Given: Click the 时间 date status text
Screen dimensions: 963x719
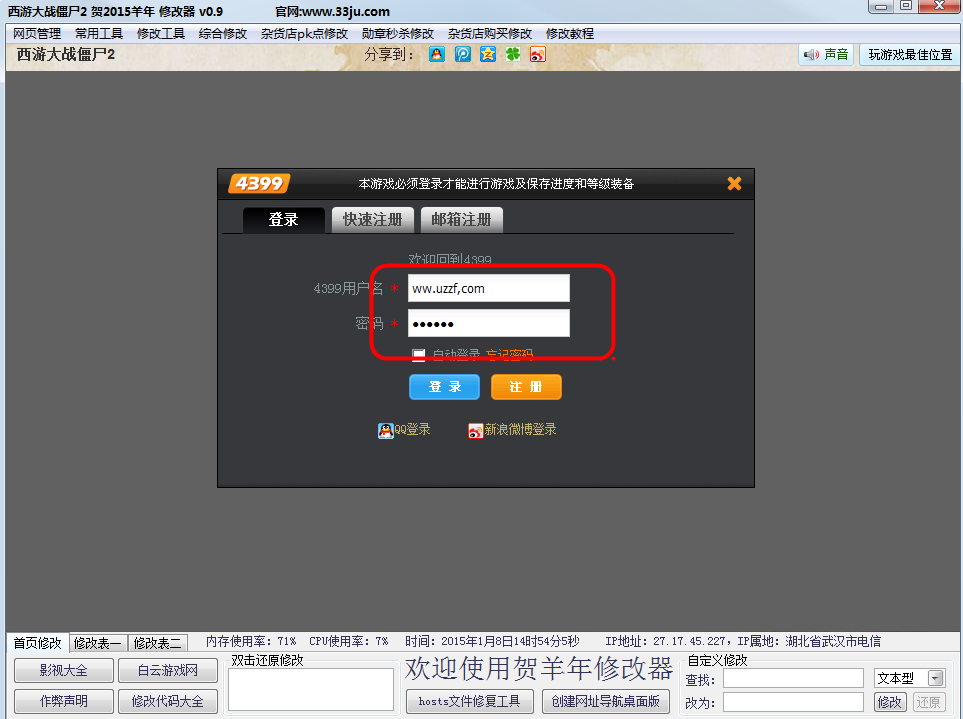Looking at the screenshot, I should [492, 642].
